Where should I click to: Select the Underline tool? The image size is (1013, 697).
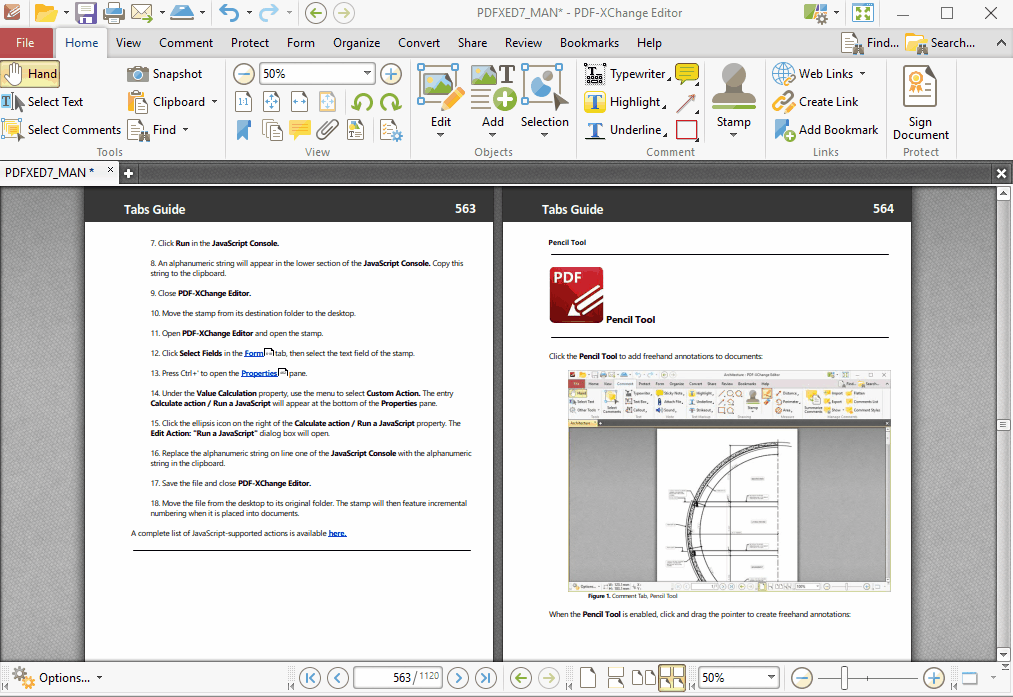tap(625, 130)
